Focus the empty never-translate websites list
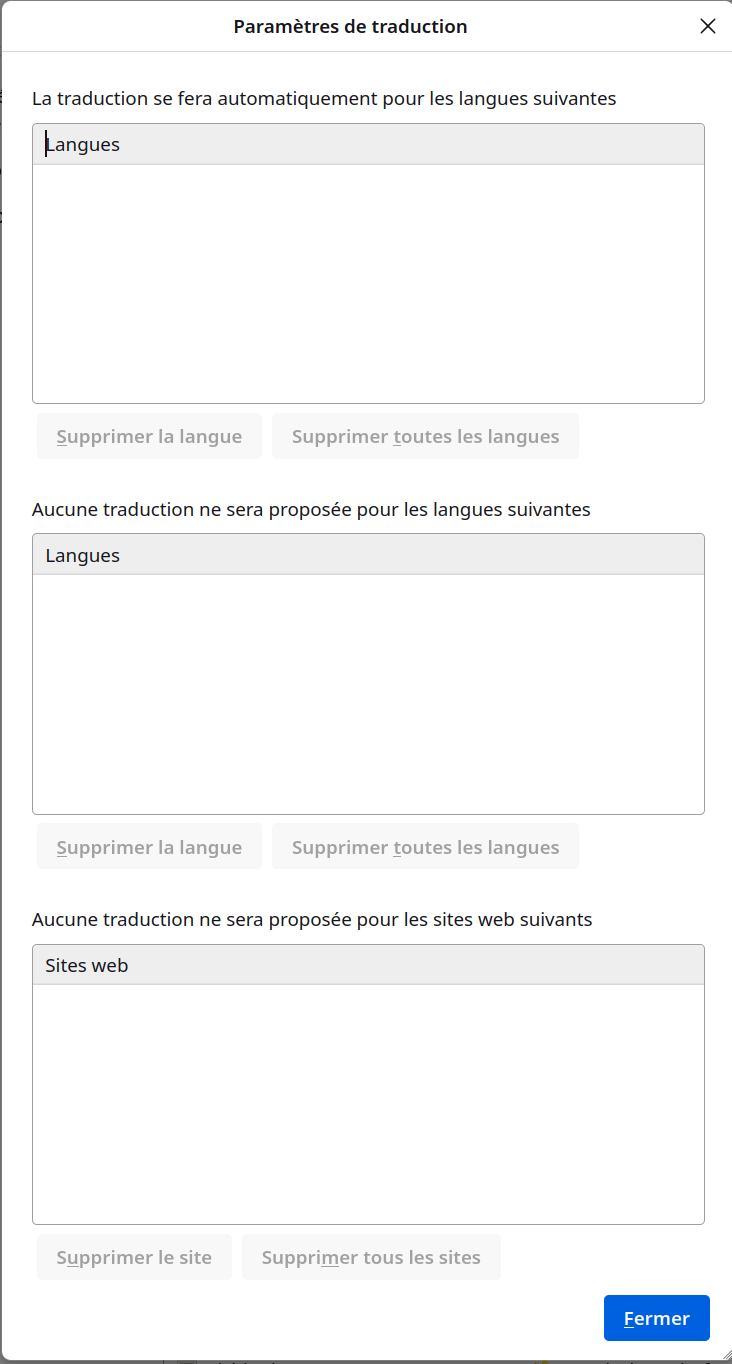Viewport: 732px width, 1364px height. click(x=368, y=1104)
